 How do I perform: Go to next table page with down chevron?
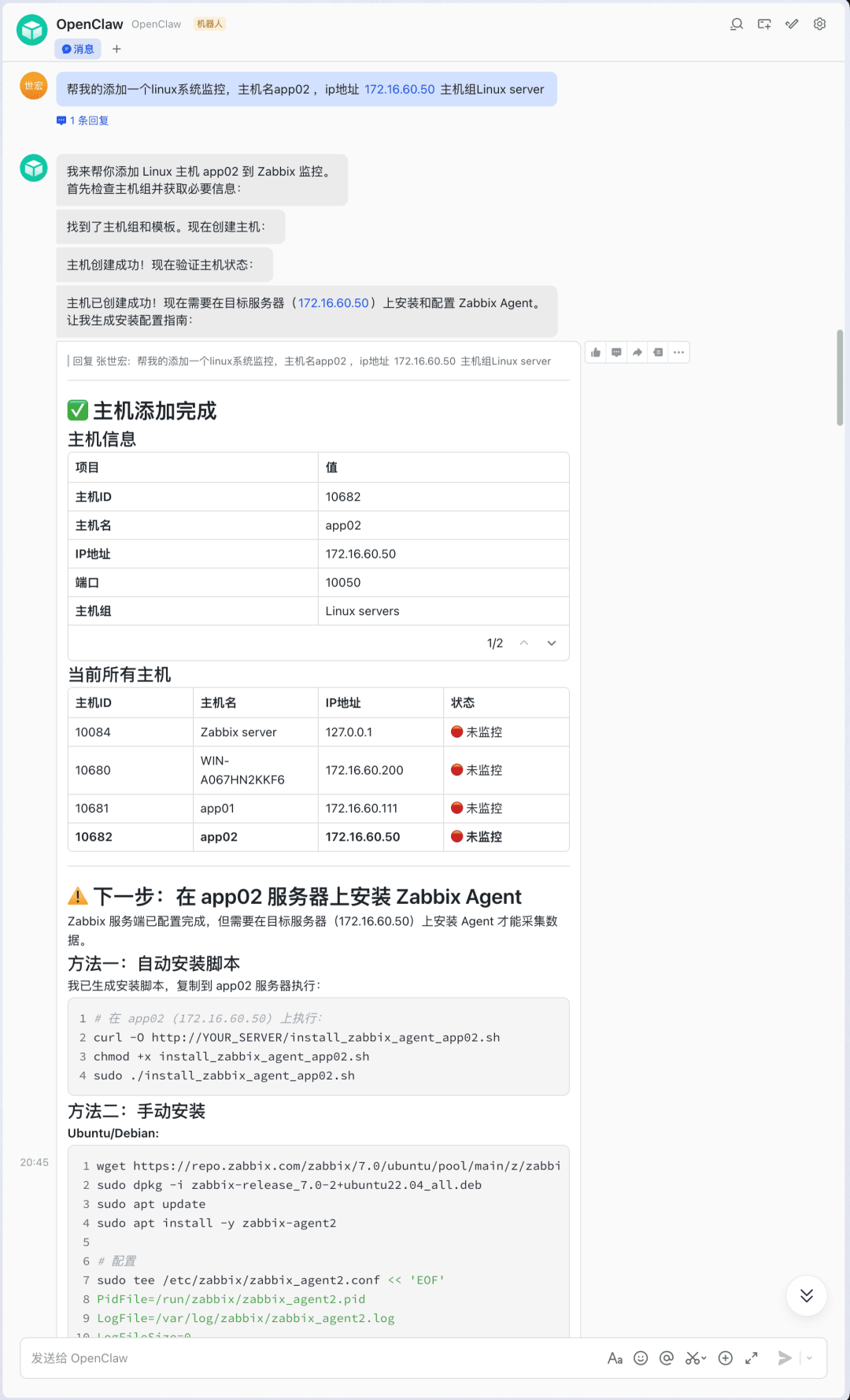[x=552, y=643]
